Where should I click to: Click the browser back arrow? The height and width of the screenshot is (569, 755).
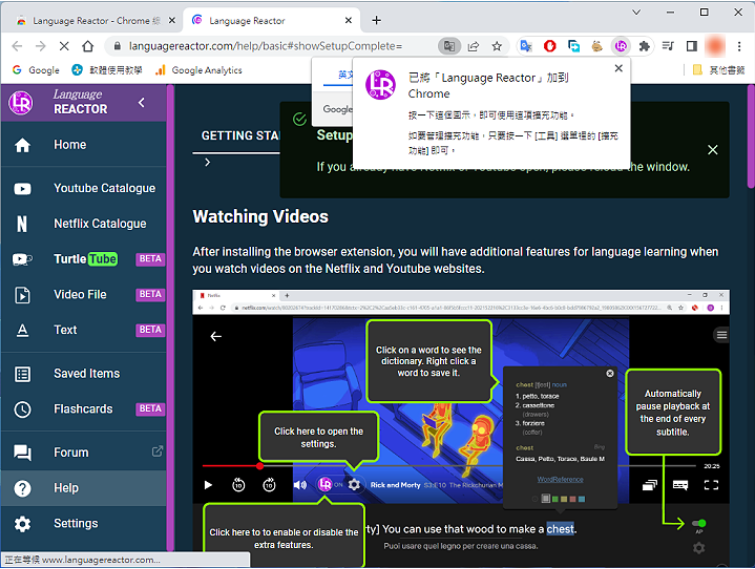[x=17, y=46]
